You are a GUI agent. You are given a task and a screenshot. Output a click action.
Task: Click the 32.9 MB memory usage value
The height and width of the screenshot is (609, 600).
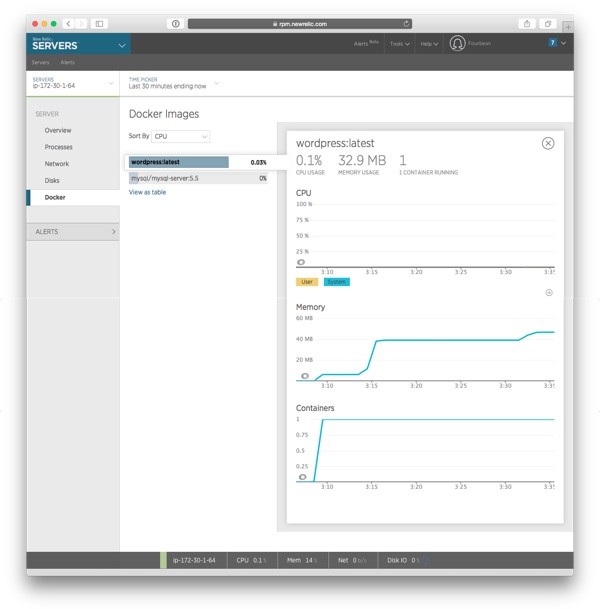click(362, 160)
